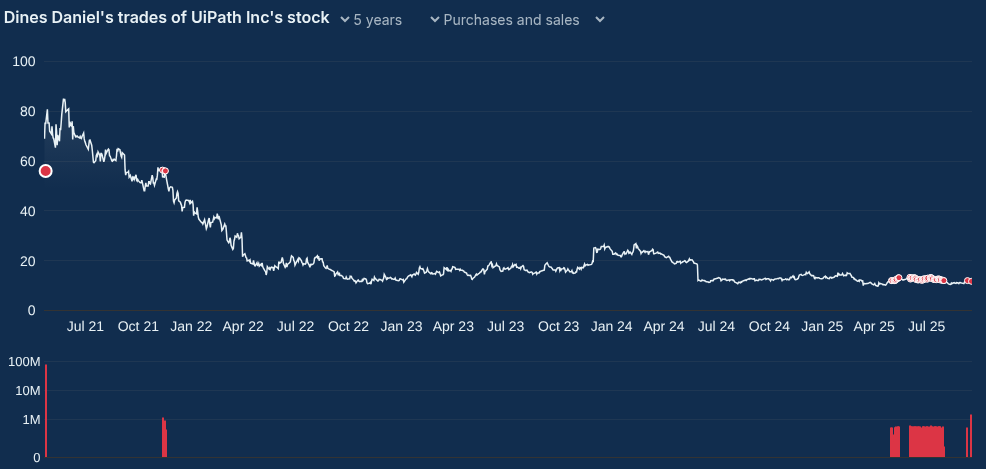
Task: Select the last red trade marker at chart's right edge
Action: (968, 281)
